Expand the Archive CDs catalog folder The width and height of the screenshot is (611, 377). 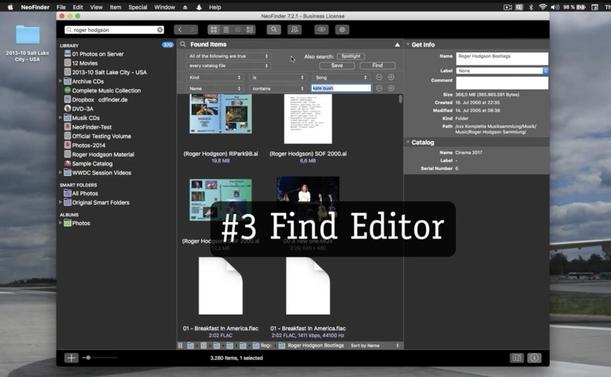[x=60, y=81]
